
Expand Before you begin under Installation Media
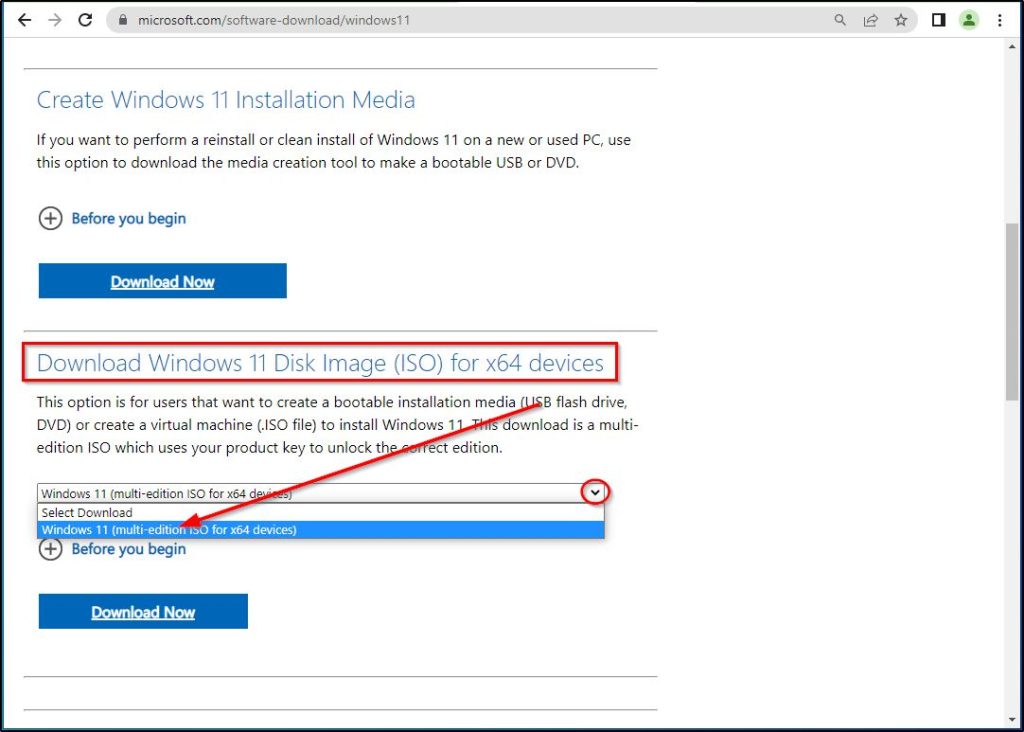[x=112, y=218]
